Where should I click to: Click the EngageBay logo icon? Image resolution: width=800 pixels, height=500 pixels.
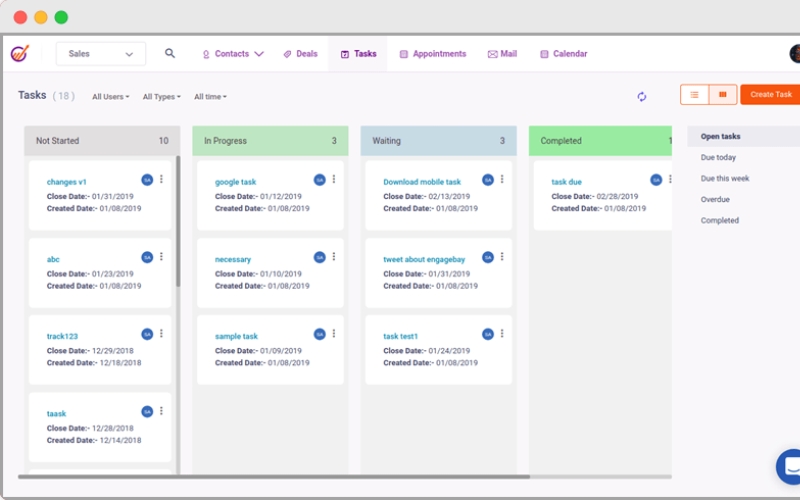20,54
